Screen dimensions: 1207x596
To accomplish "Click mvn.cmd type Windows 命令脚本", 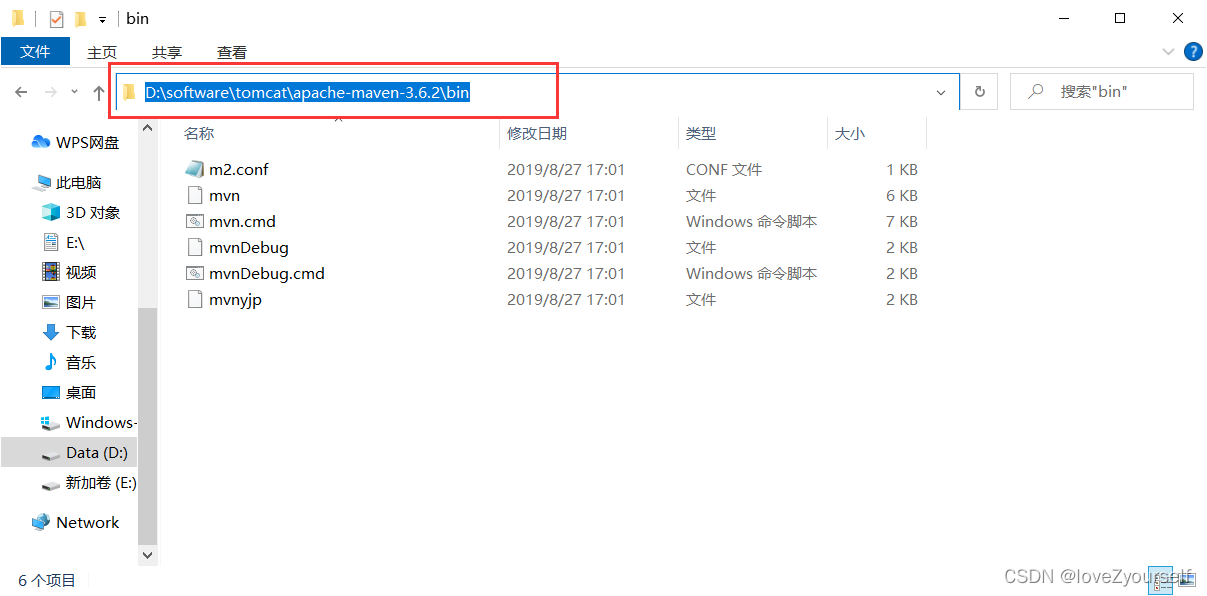I will (752, 221).
